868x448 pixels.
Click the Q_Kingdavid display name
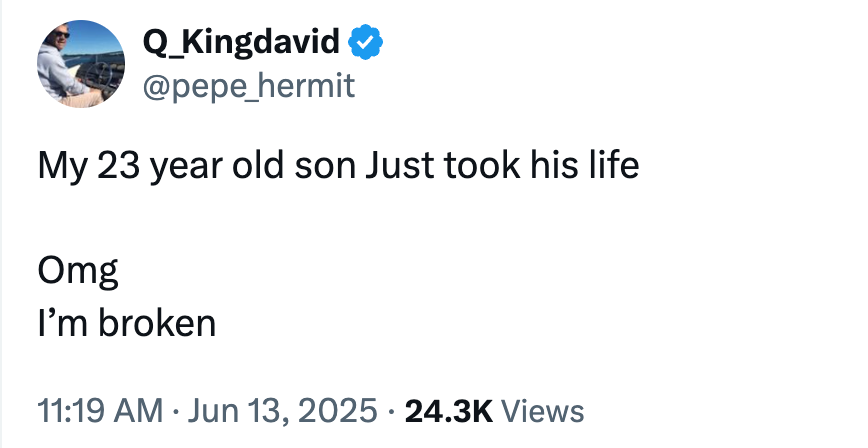pyautogui.click(x=243, y=42)
